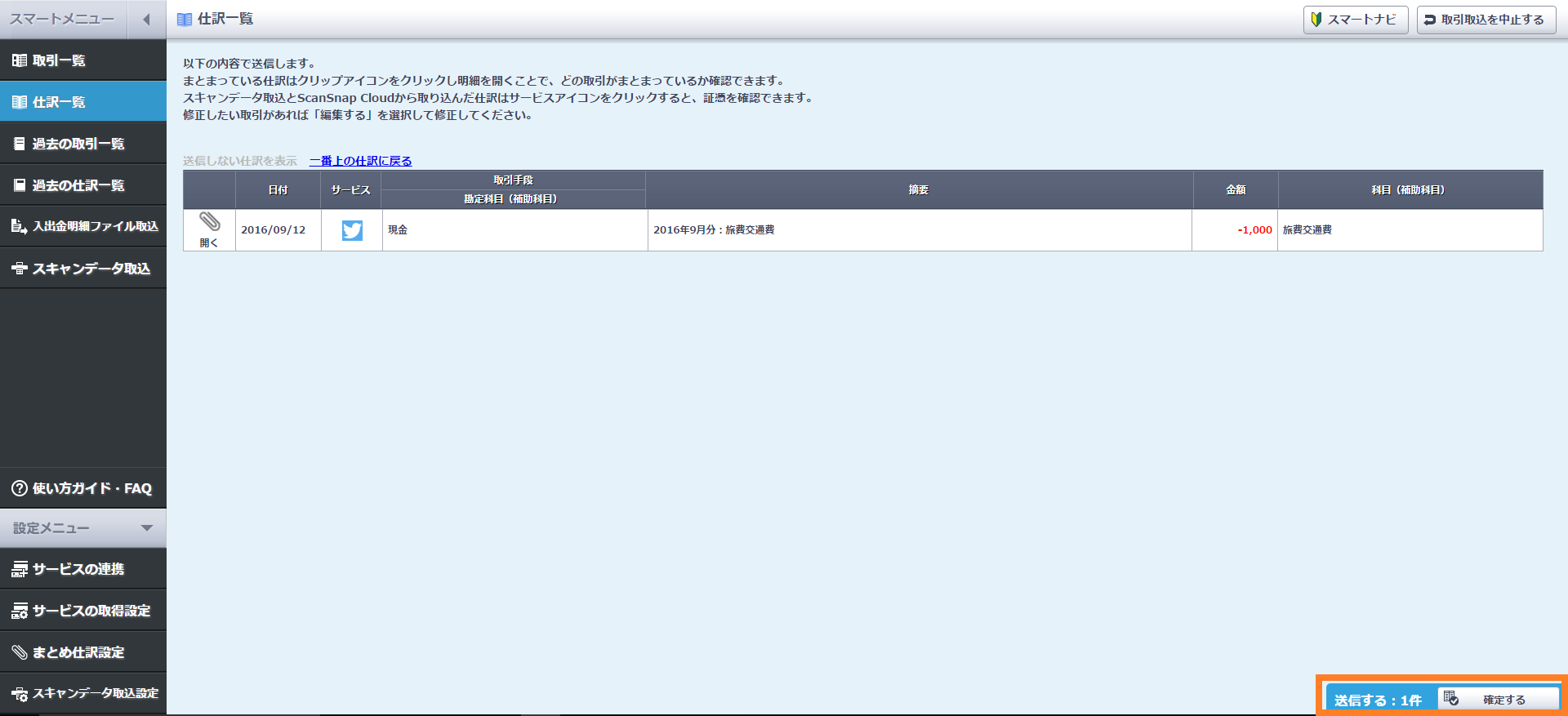1568x716 pixels.
Task: Select 仕訳一覧 in the sidebar
Action: [x=83, y=102]
